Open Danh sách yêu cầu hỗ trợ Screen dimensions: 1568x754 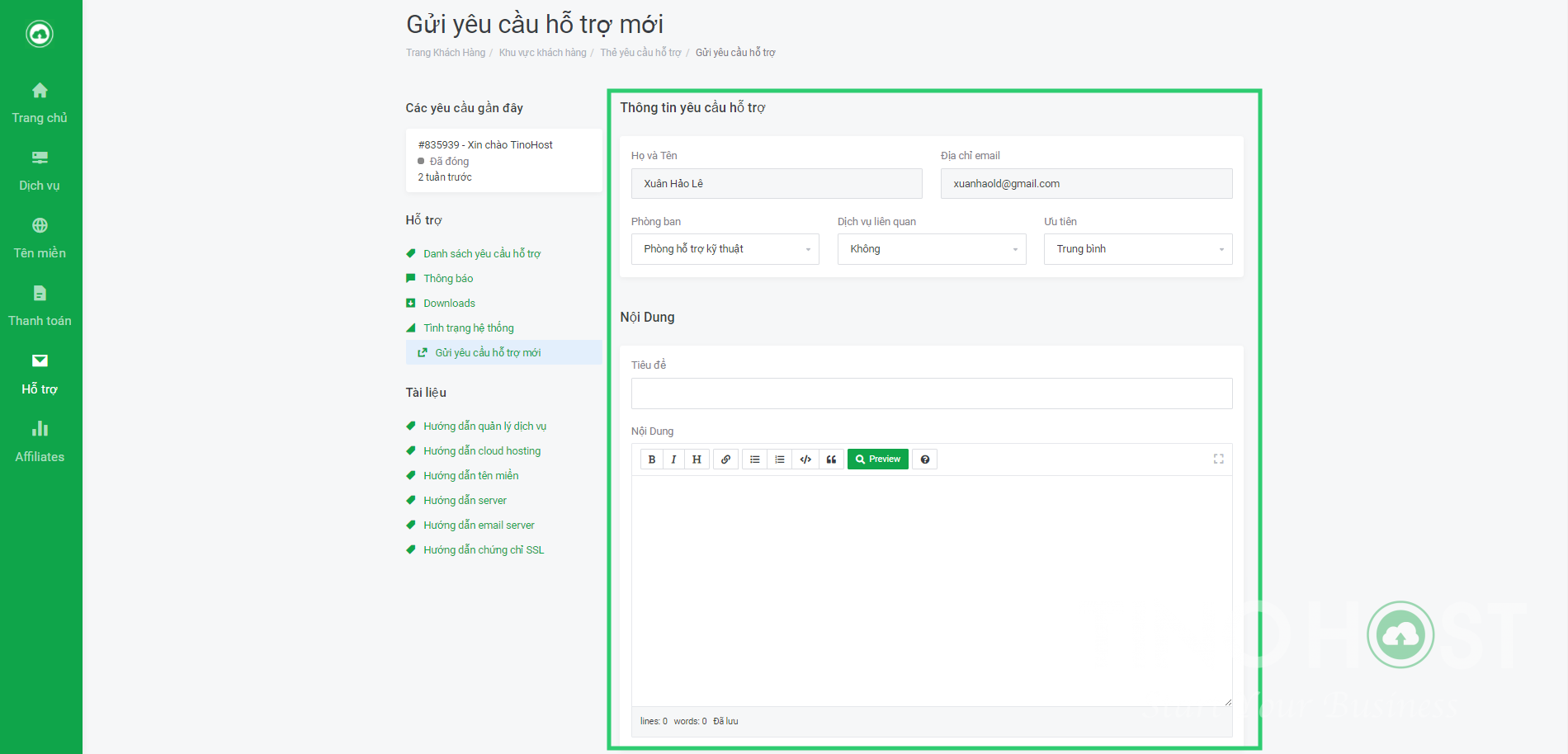tap(482, 253)
